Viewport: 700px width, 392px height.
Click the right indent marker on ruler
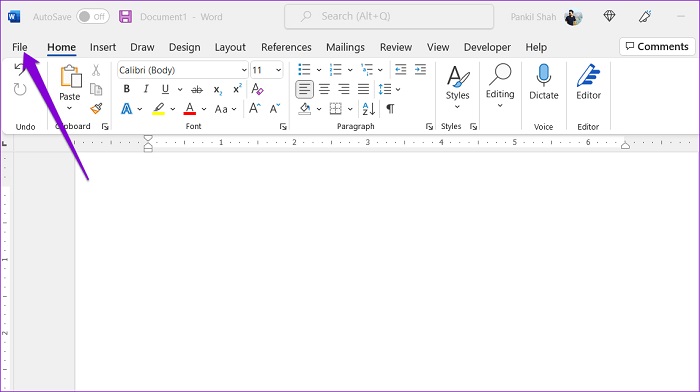point(625,145)
